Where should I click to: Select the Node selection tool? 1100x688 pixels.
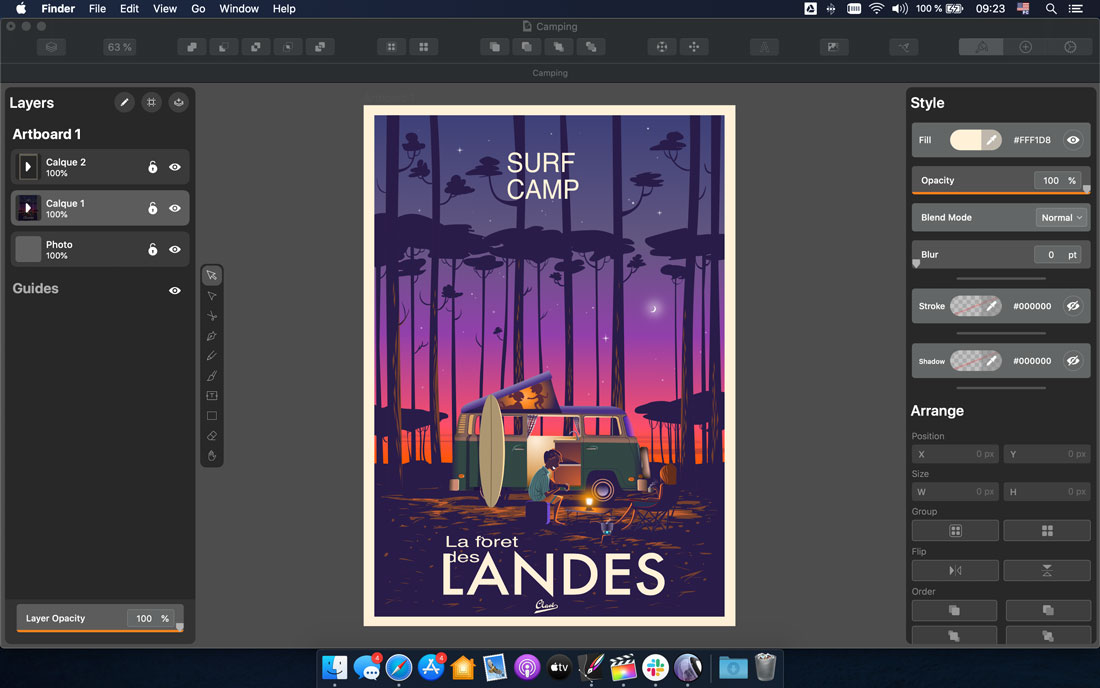212,295
